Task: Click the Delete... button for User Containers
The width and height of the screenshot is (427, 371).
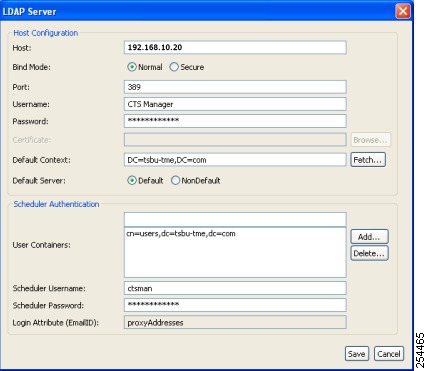Action: 369,253
